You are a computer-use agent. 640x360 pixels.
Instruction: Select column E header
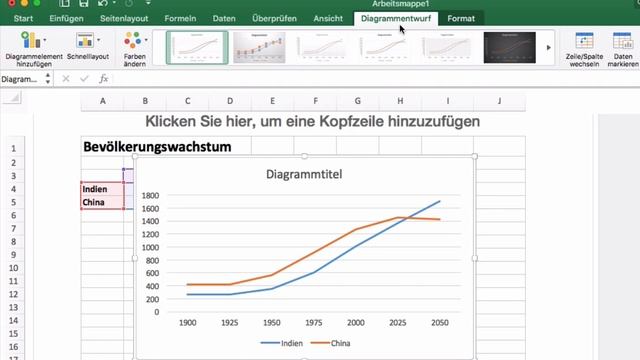[272, 101]
